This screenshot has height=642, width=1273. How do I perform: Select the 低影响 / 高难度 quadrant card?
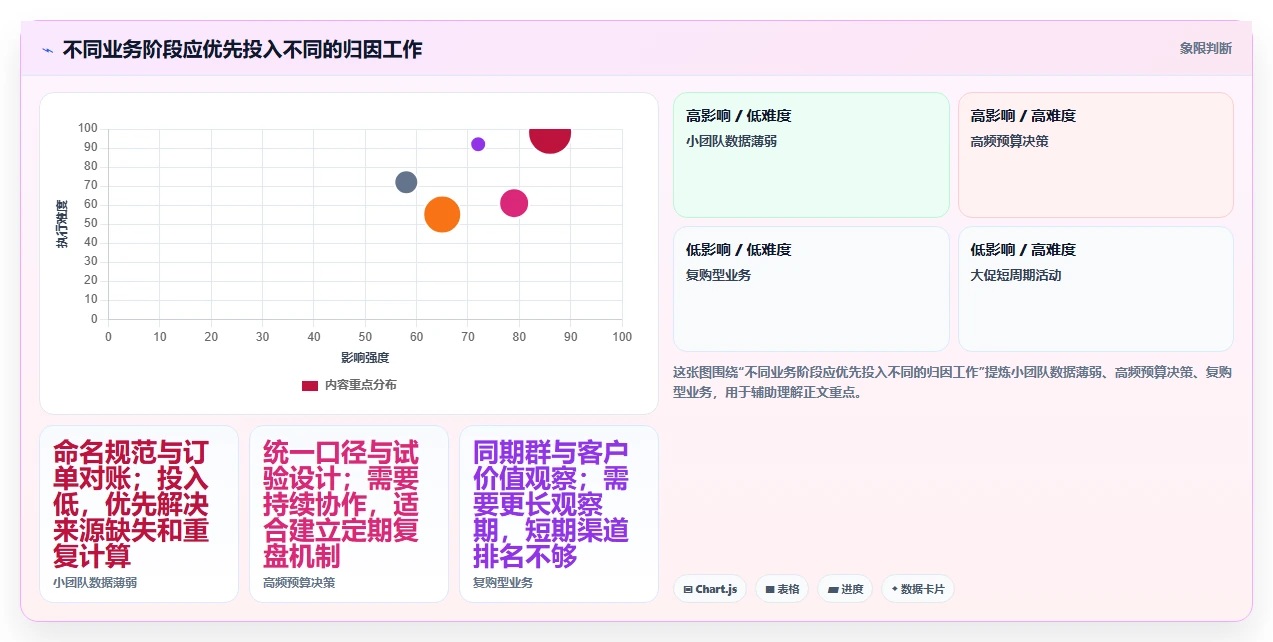(x=1096, y=289)
